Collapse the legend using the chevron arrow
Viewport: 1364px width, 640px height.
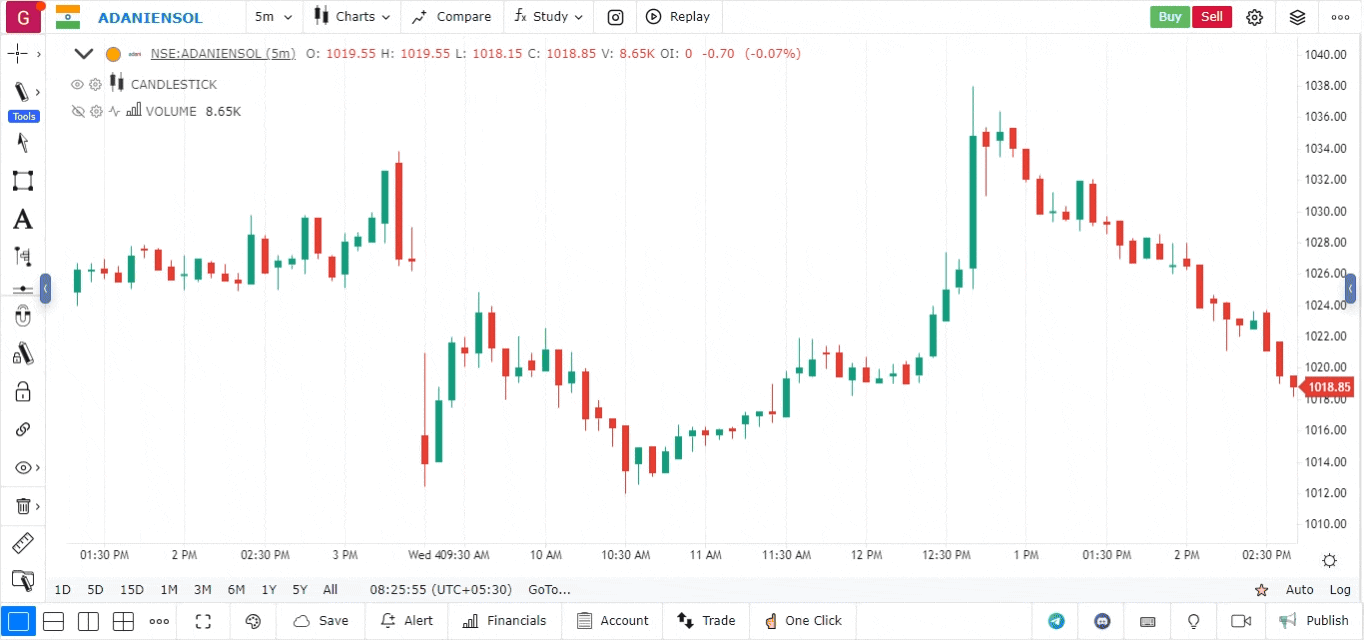click(x=84, y=54)
